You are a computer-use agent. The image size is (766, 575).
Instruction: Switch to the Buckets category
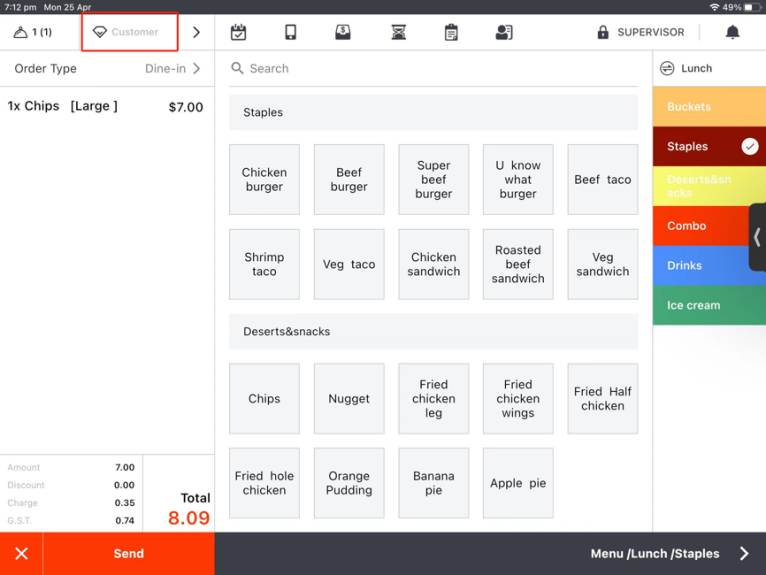pos(709,107)
